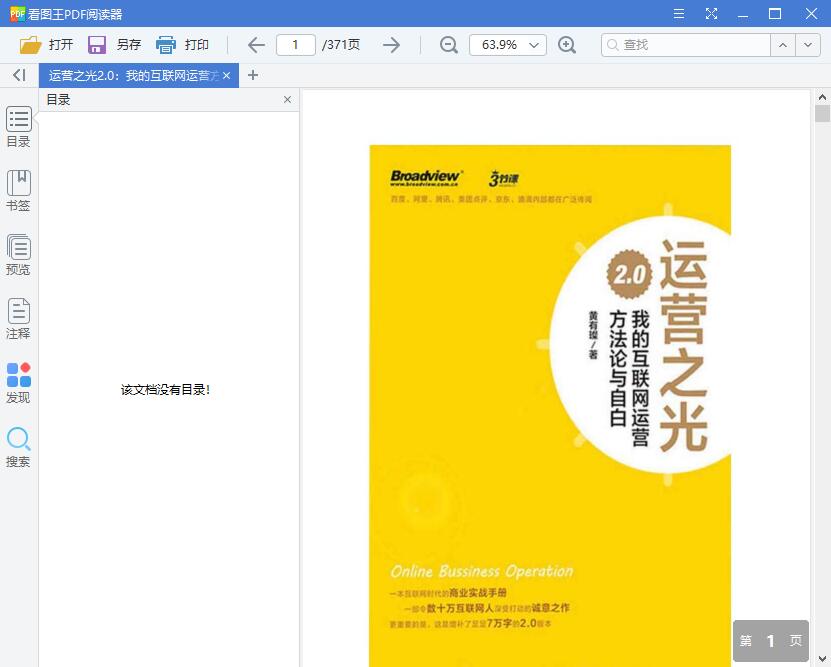This screenshot has height=667, width=831.
Task: Open the 注释 annotations panel
Action: coord(19,319)
